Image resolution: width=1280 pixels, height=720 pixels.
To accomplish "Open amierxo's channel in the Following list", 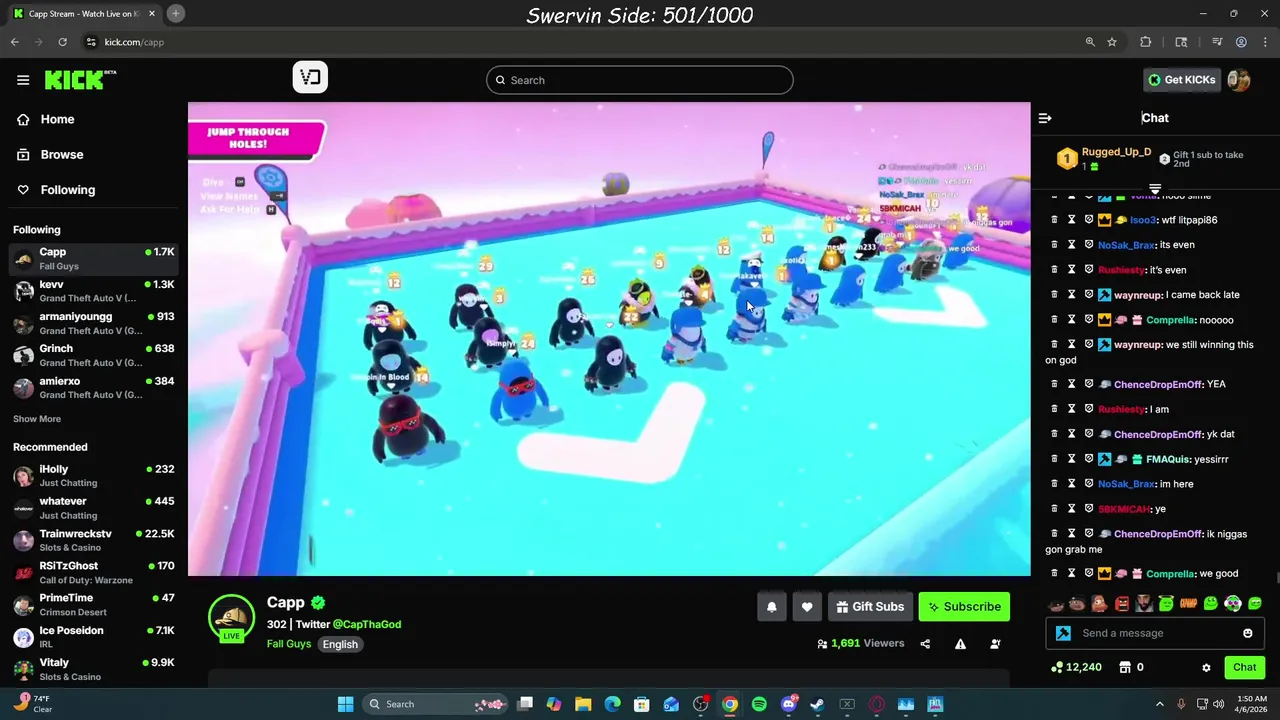I will 94,387.
